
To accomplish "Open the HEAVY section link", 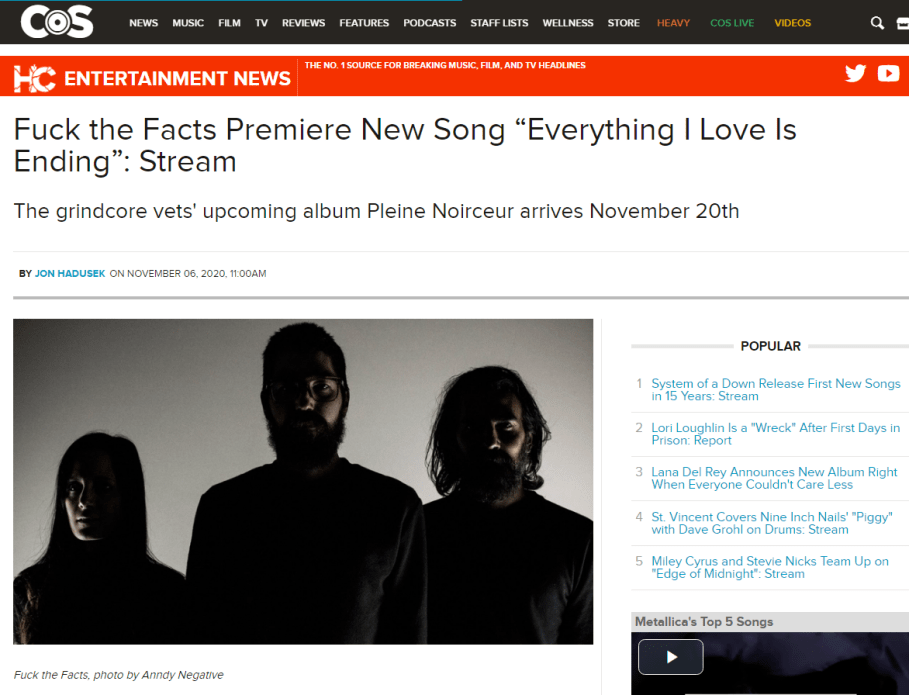I will point(673,23).
